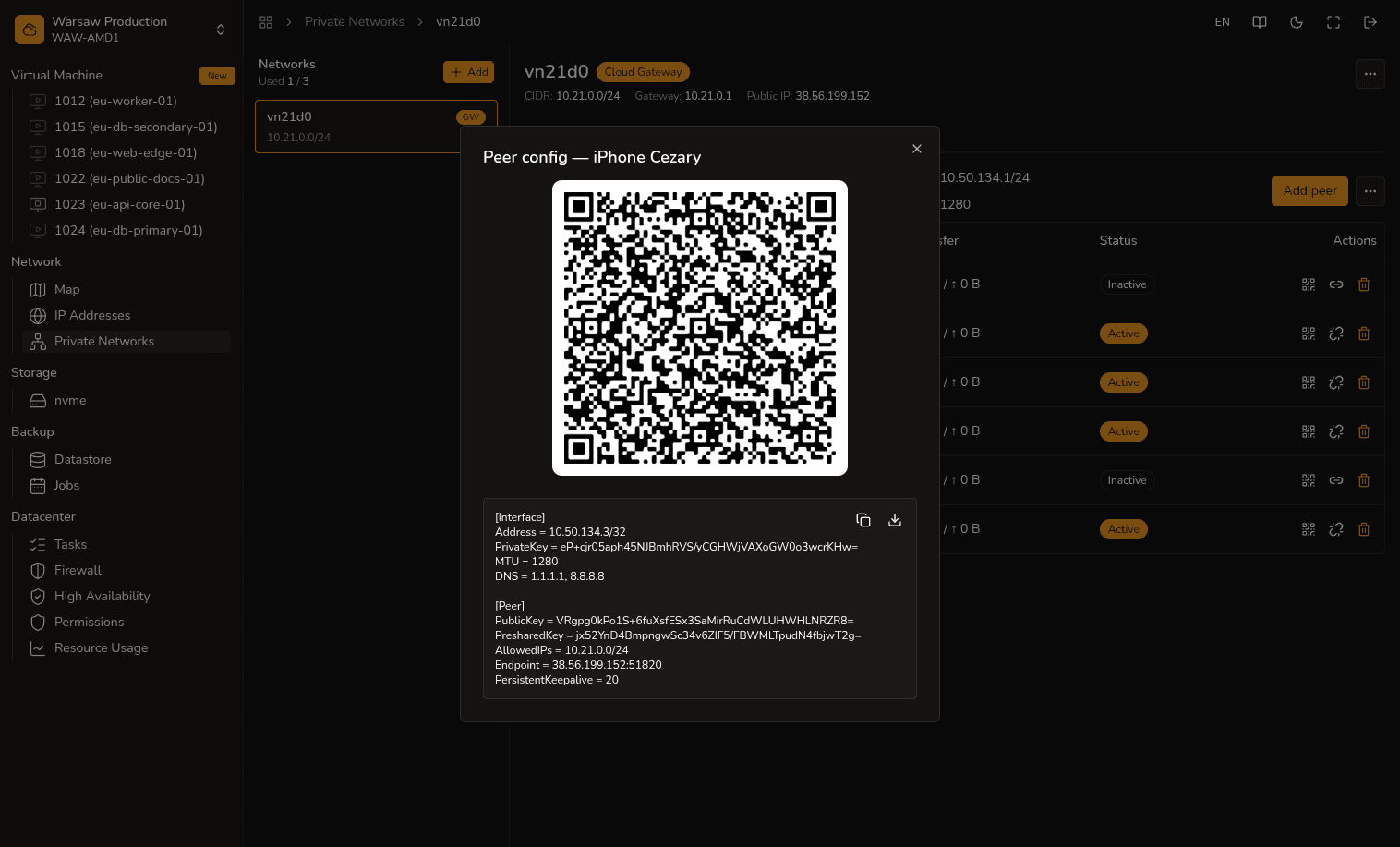1400x847 pixels.
Task: Open the vn21d0 network options menu
Action: click(1370, 74)
